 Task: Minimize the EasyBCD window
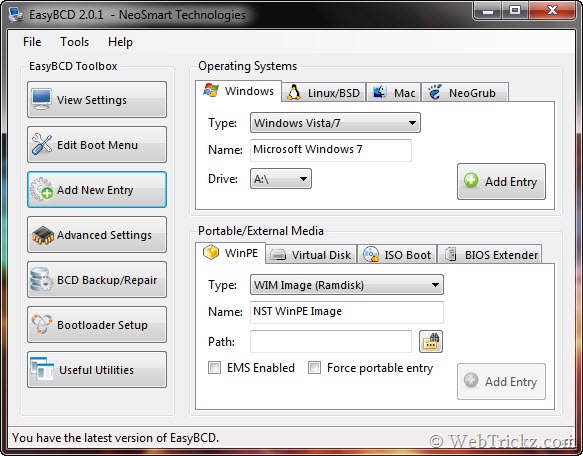pos(488,10)
